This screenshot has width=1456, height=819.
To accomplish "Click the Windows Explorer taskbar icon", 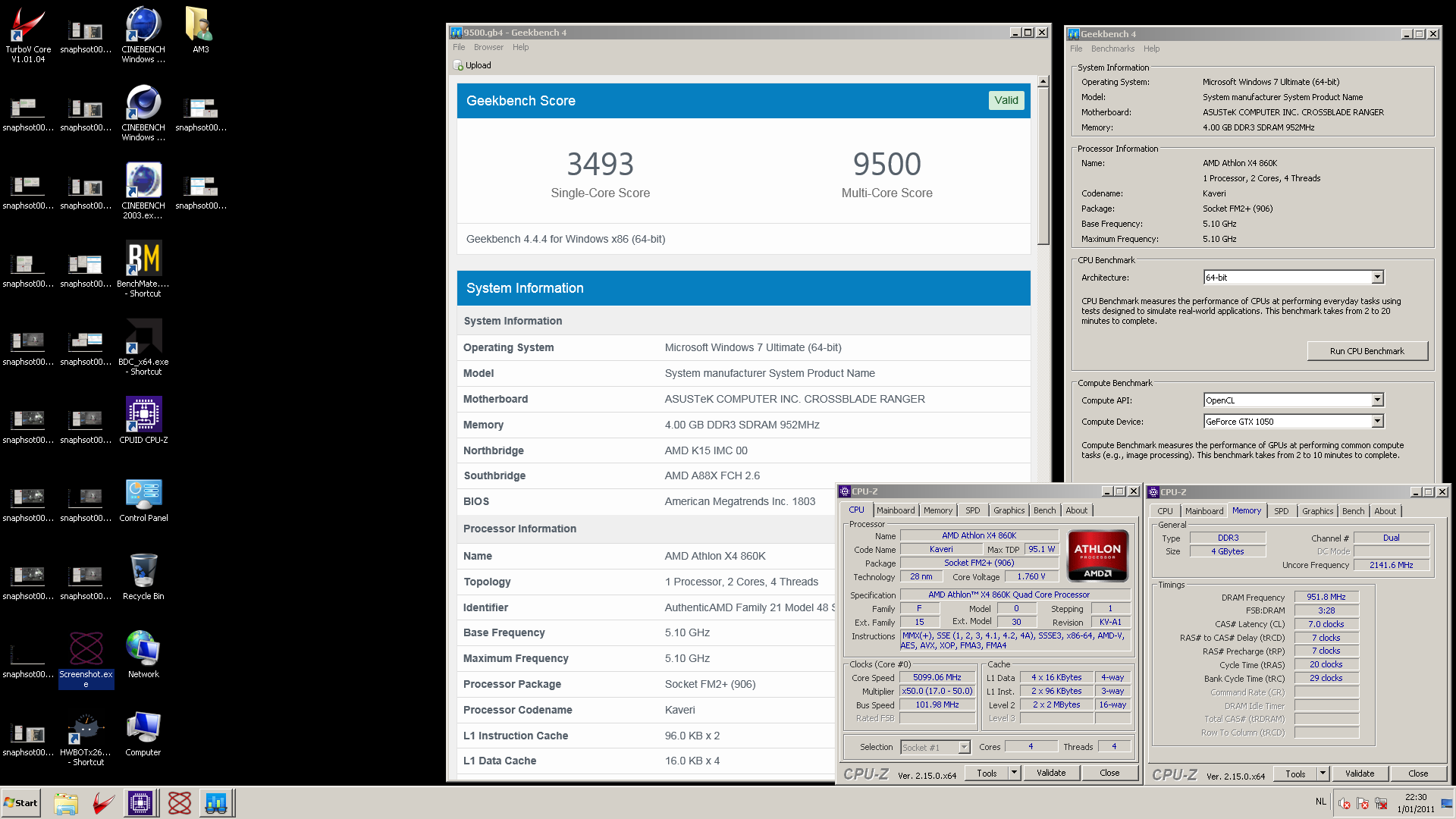I will [66, 802].
